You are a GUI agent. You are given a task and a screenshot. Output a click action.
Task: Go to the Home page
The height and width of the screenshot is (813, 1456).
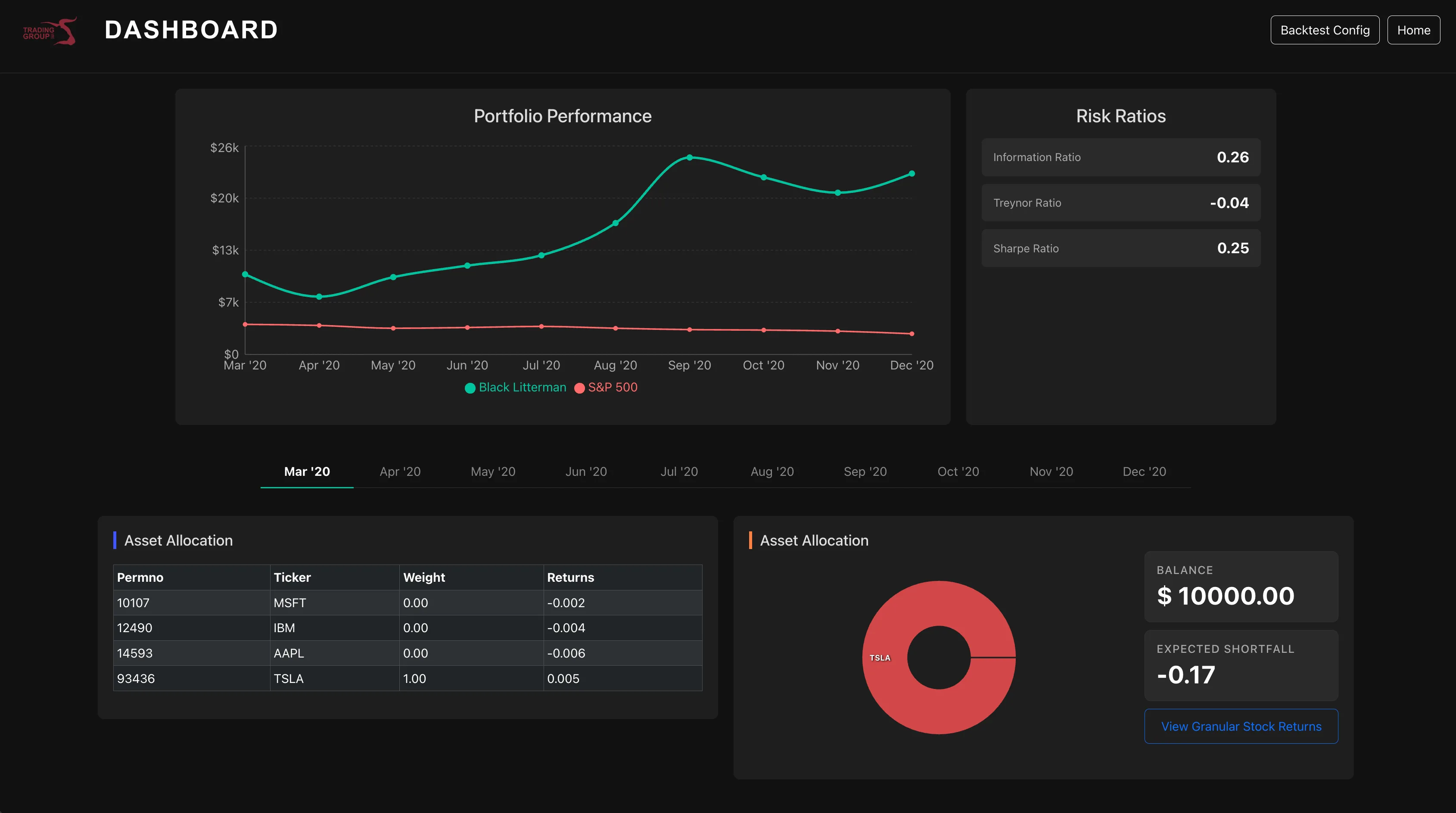[1414, 30]
